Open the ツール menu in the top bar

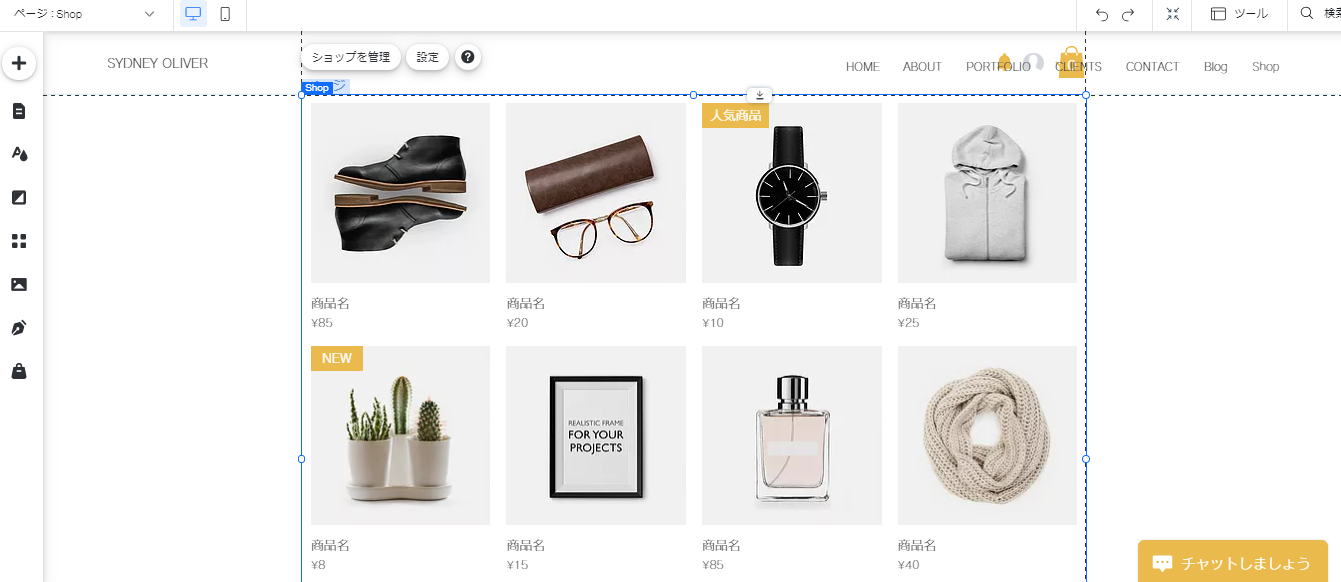pos(1239,14)
